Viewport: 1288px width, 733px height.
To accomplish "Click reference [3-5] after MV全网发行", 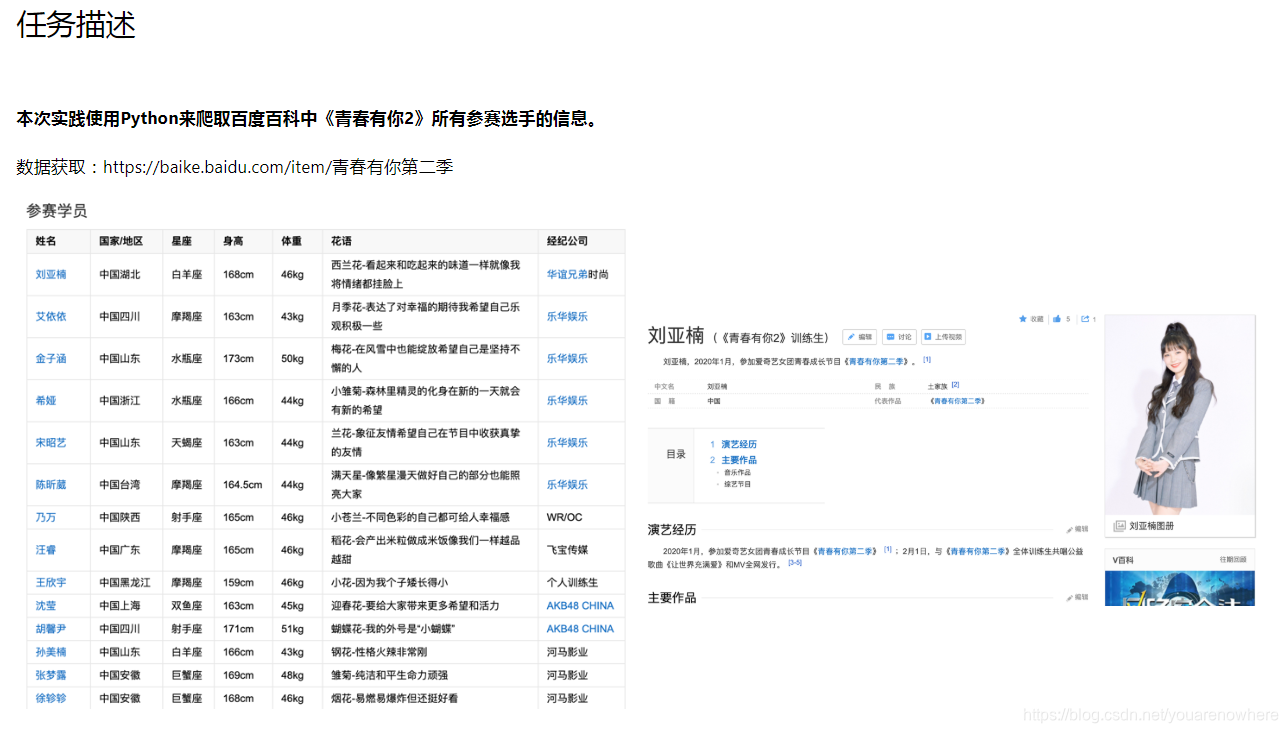I will click(795, 563).
